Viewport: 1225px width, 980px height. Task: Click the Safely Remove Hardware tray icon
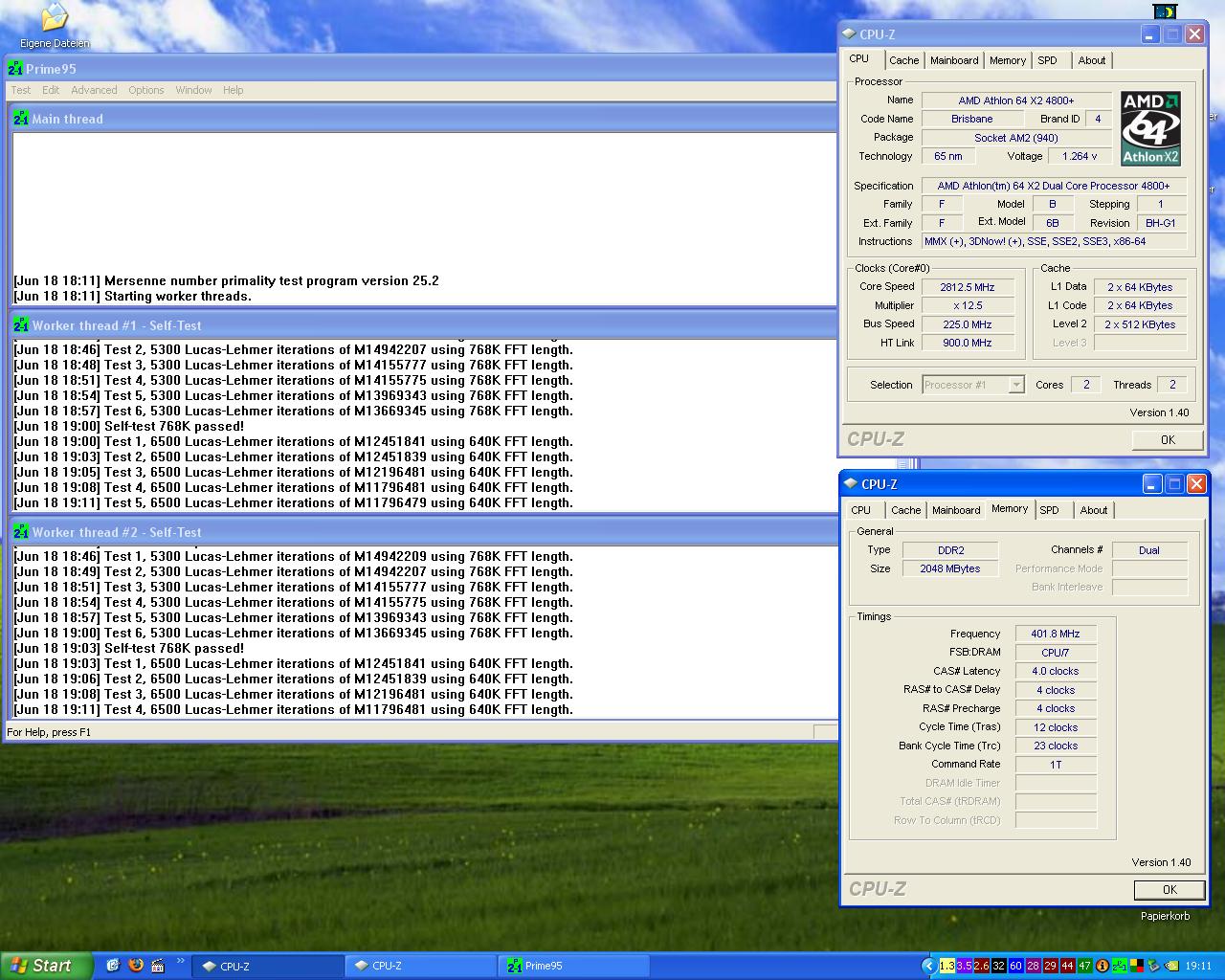1154,966
